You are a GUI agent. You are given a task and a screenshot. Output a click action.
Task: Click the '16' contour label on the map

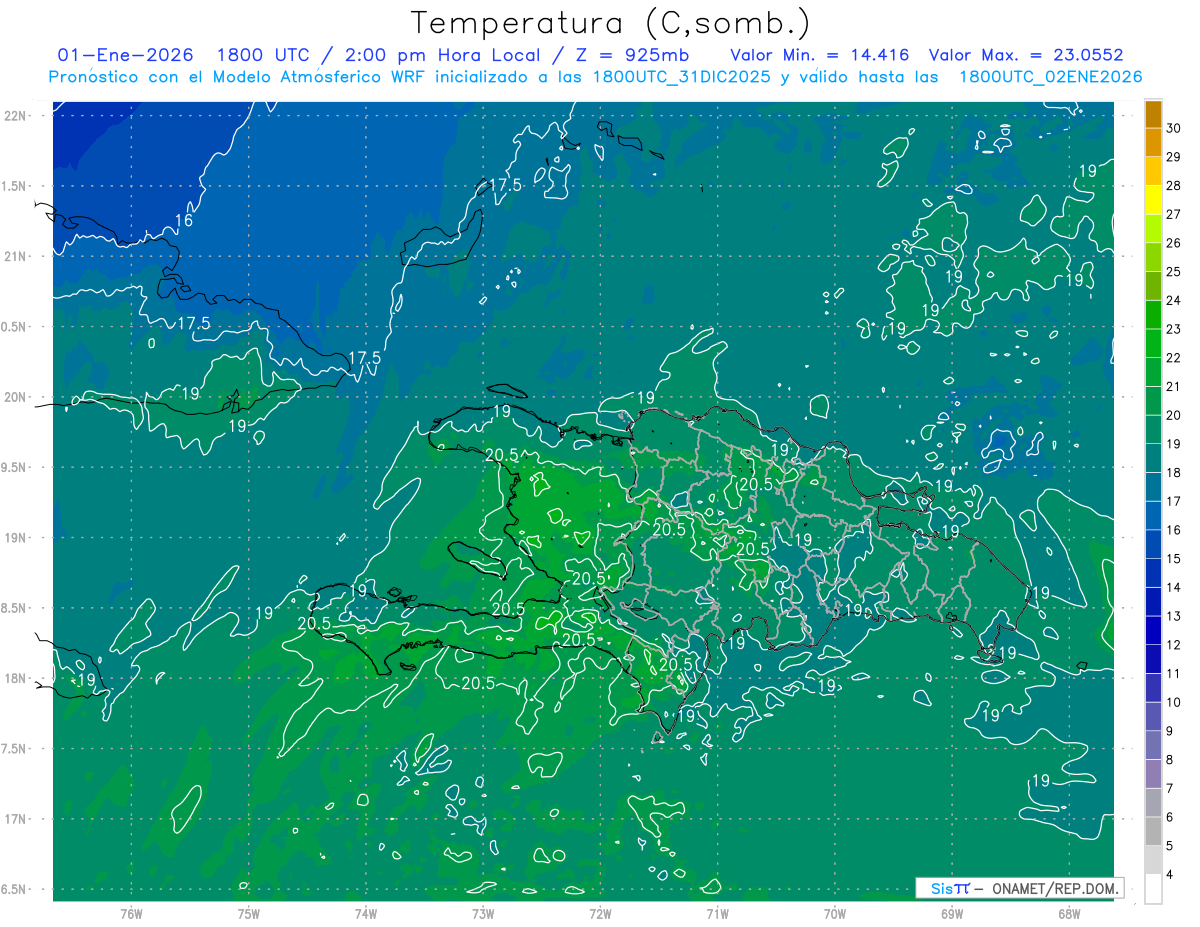tap(184, 221)
